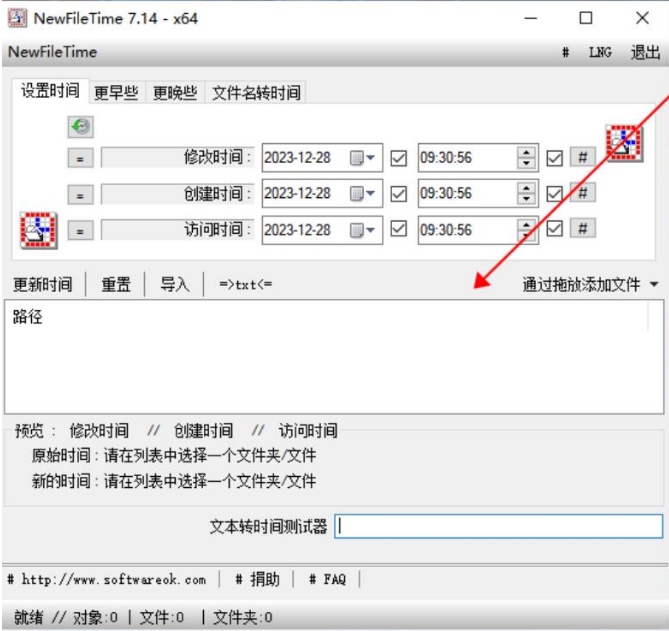Click 退出 to exit the program
The height and width of the screenshot is (631, 669).
click(645, 52)
